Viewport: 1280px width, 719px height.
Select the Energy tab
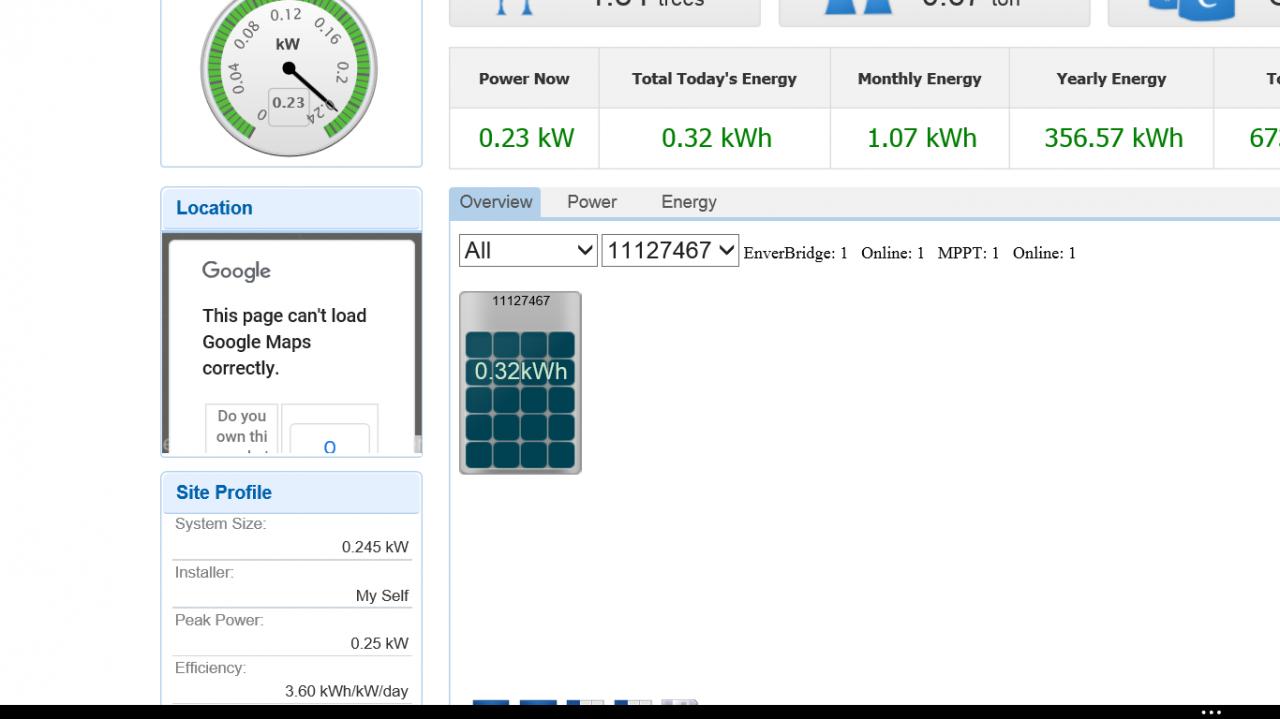[689, 202]
